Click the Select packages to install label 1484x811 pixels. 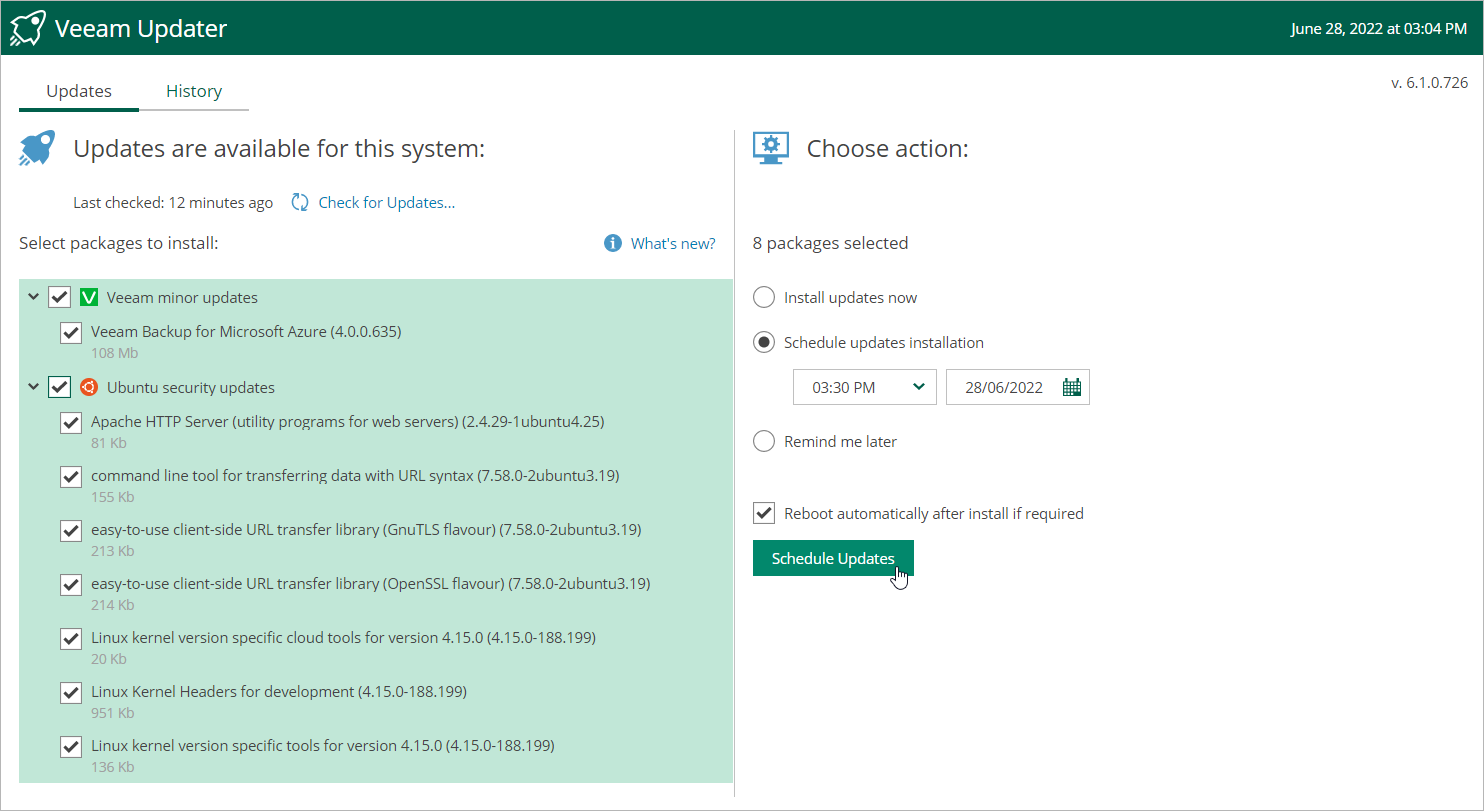(x=119, y=243)
